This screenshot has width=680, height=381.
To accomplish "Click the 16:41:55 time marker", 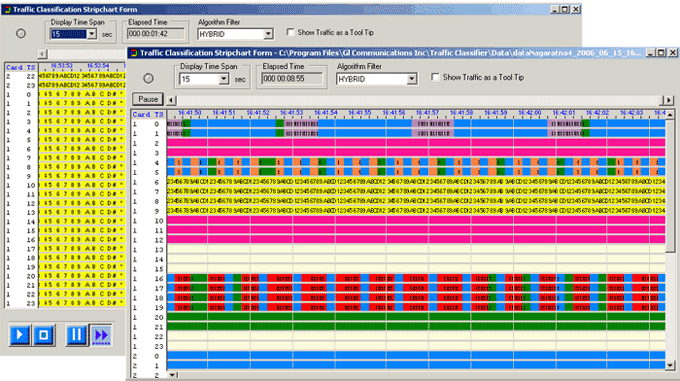I will coord(360,113).
